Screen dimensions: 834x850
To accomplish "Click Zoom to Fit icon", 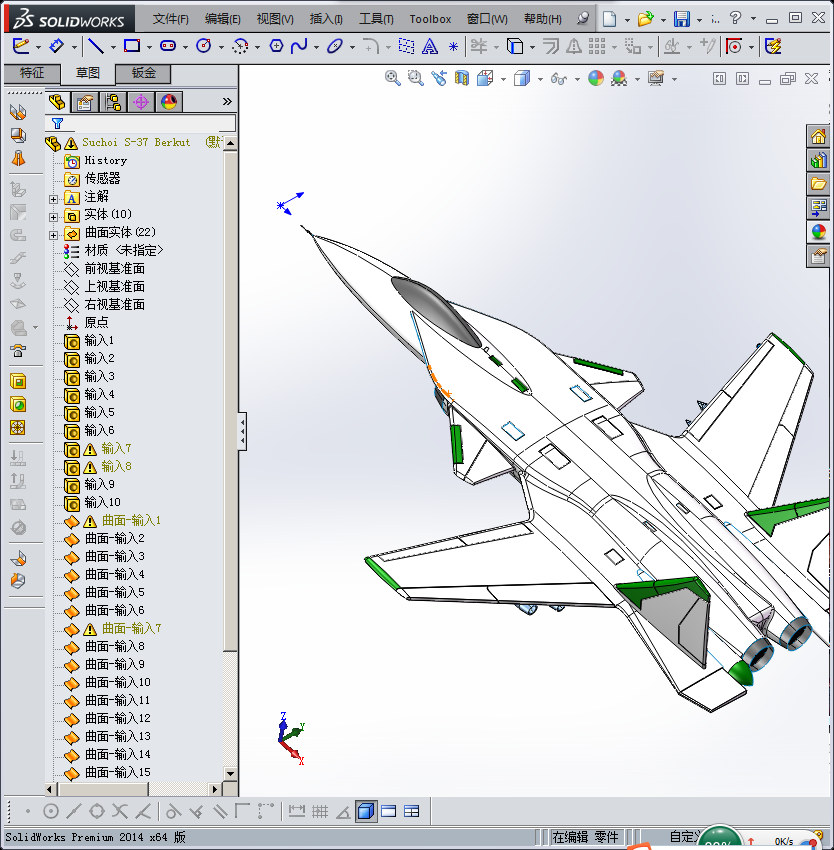I will (393, 79).
